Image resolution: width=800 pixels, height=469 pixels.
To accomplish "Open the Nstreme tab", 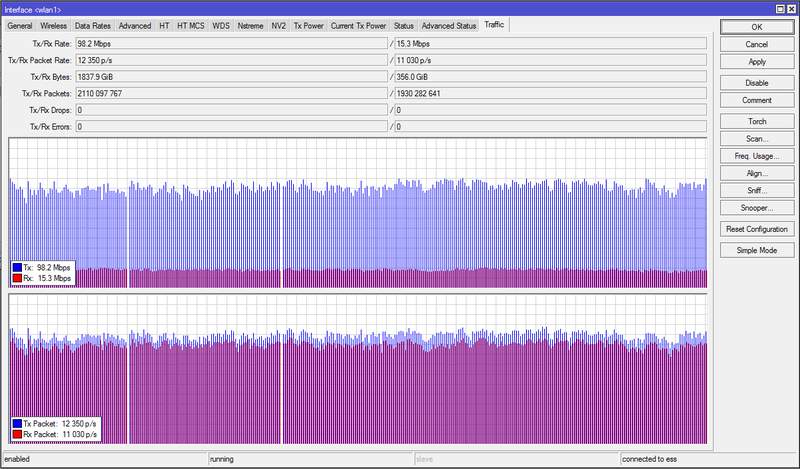I will (251, 26).
